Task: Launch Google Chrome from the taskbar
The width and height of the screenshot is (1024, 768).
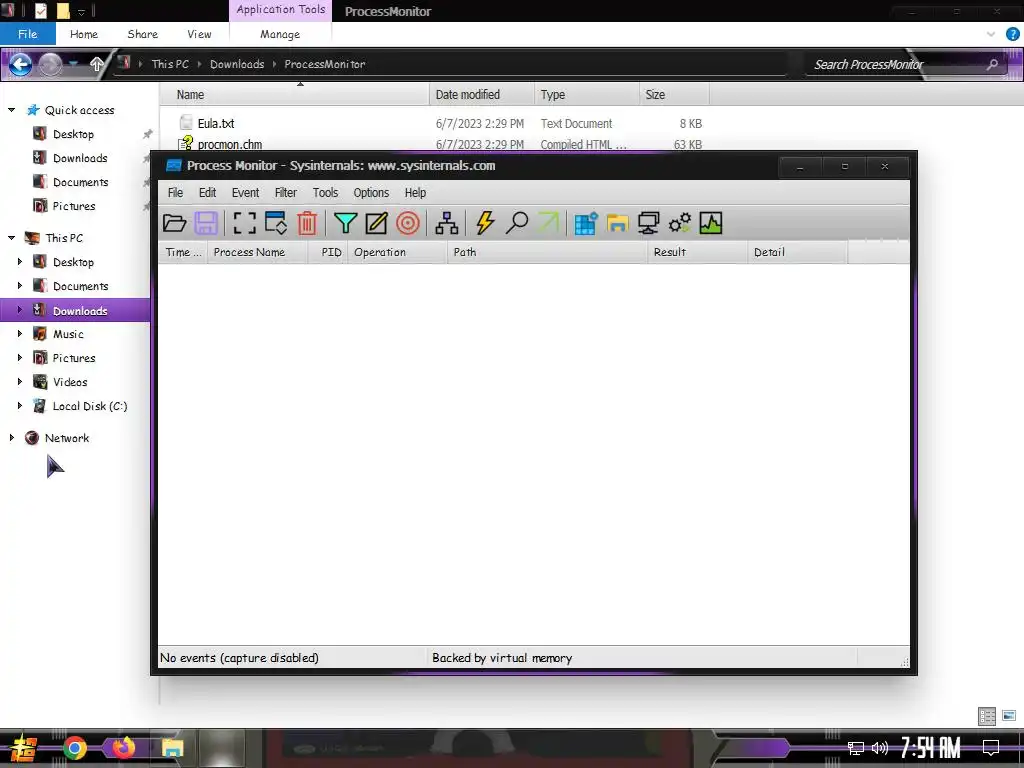Action: [x=75, y=748]
